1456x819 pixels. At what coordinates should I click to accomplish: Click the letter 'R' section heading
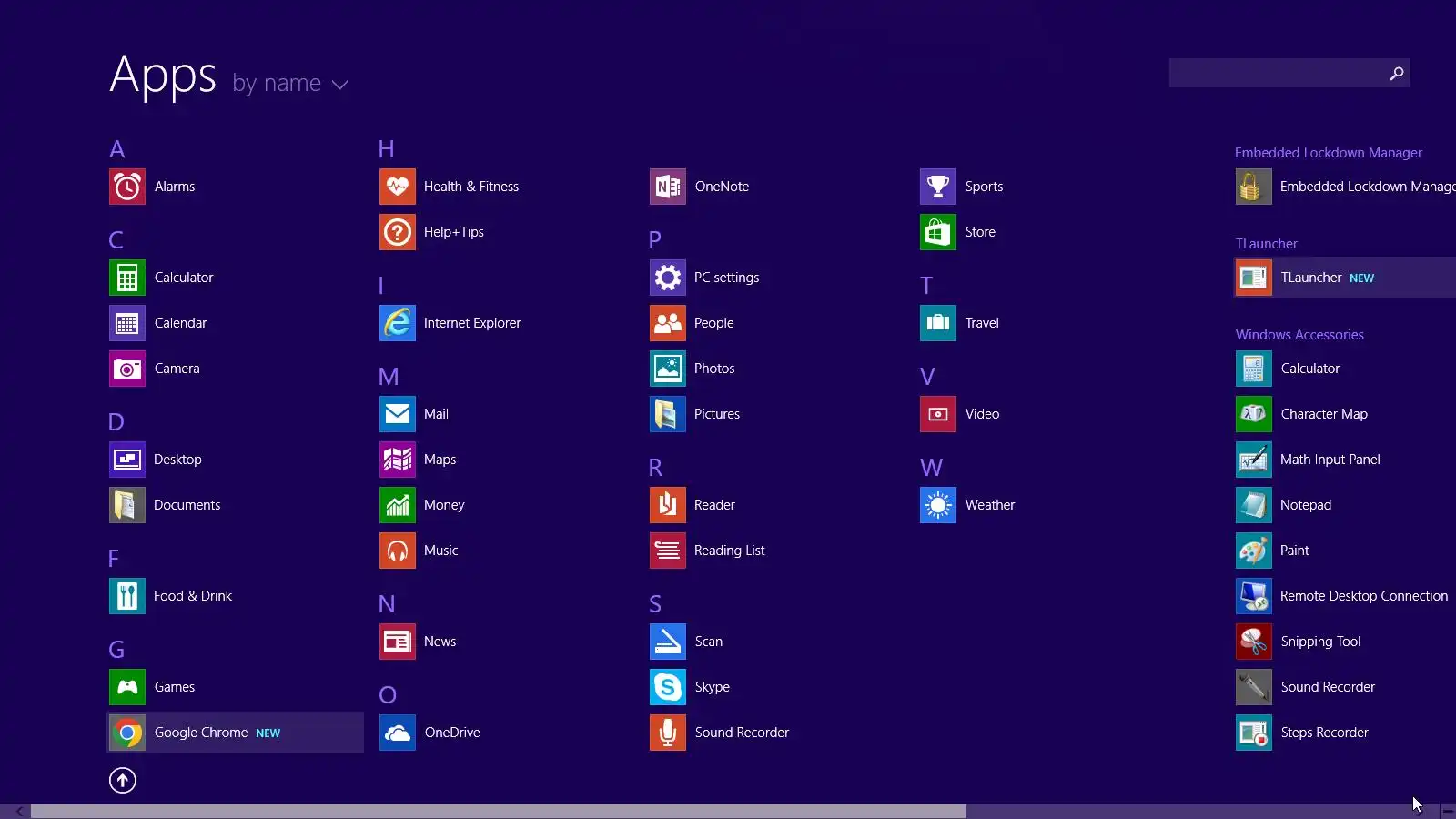[655, 468]
